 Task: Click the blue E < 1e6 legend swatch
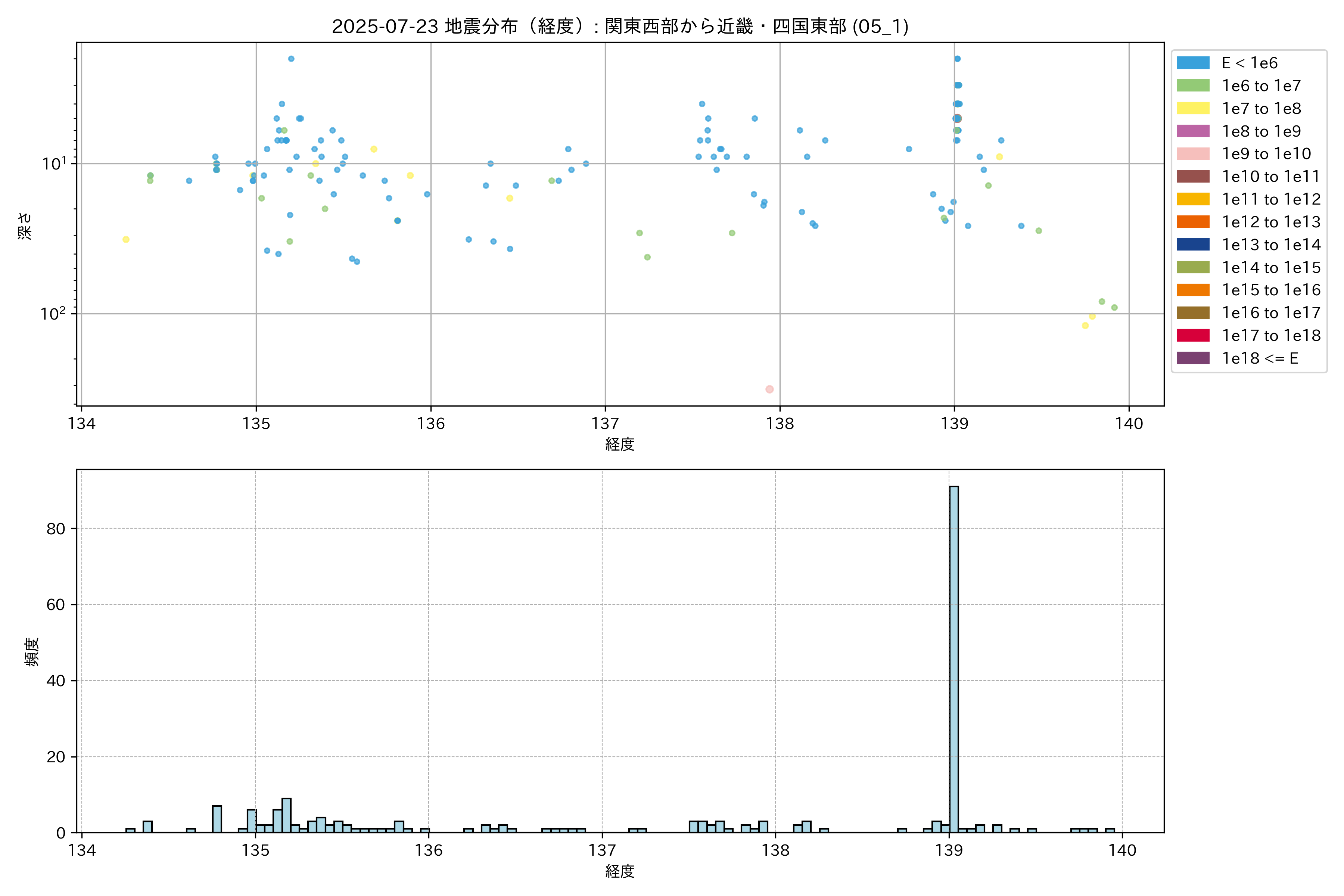[x=1193, y=63]
